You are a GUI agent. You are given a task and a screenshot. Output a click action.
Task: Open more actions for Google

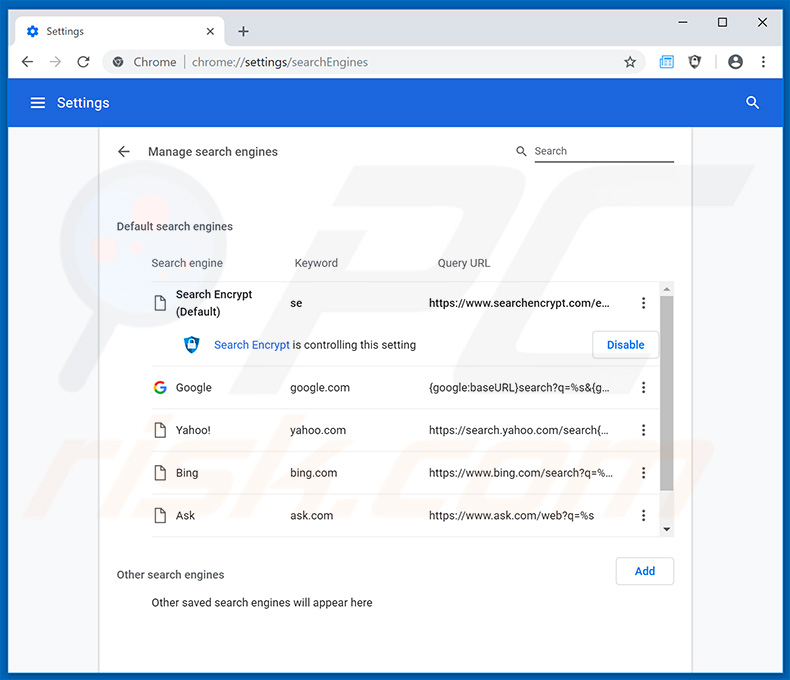(643, 387)
